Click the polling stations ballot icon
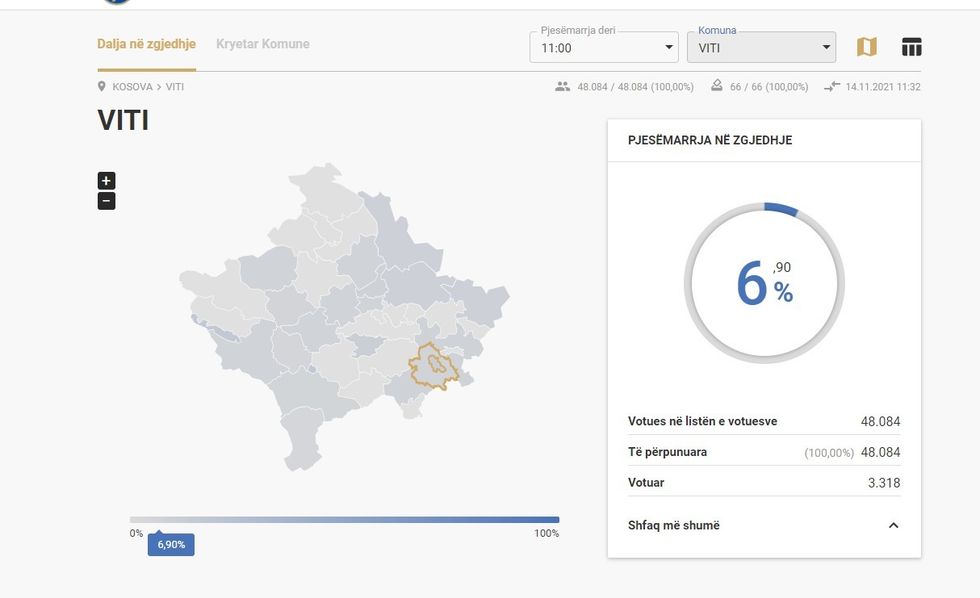The image size is (980, 598). (717, 87)
